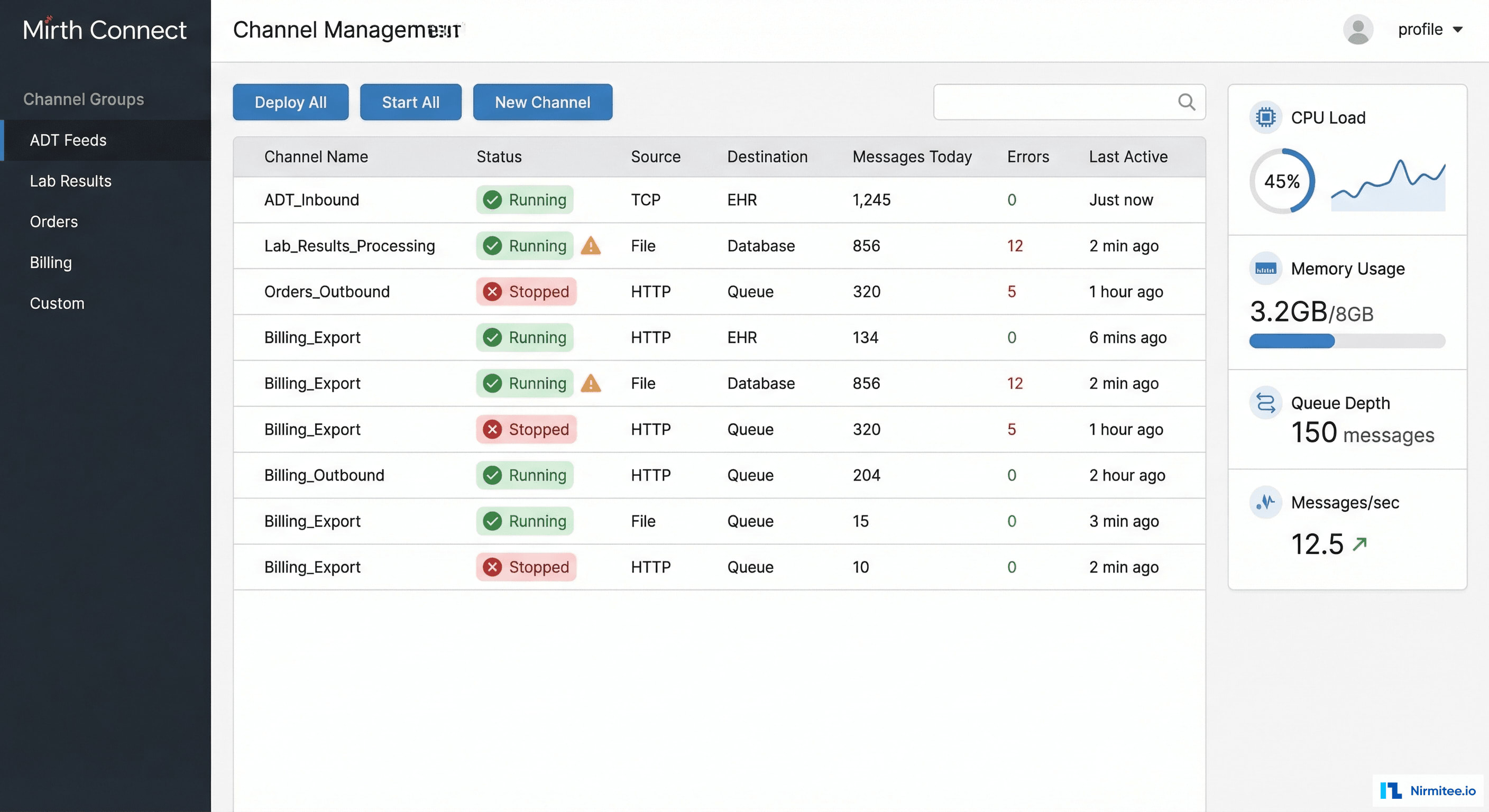Click the CPU Load processor icon
1489x812 pixels.
pos(1266,117)
